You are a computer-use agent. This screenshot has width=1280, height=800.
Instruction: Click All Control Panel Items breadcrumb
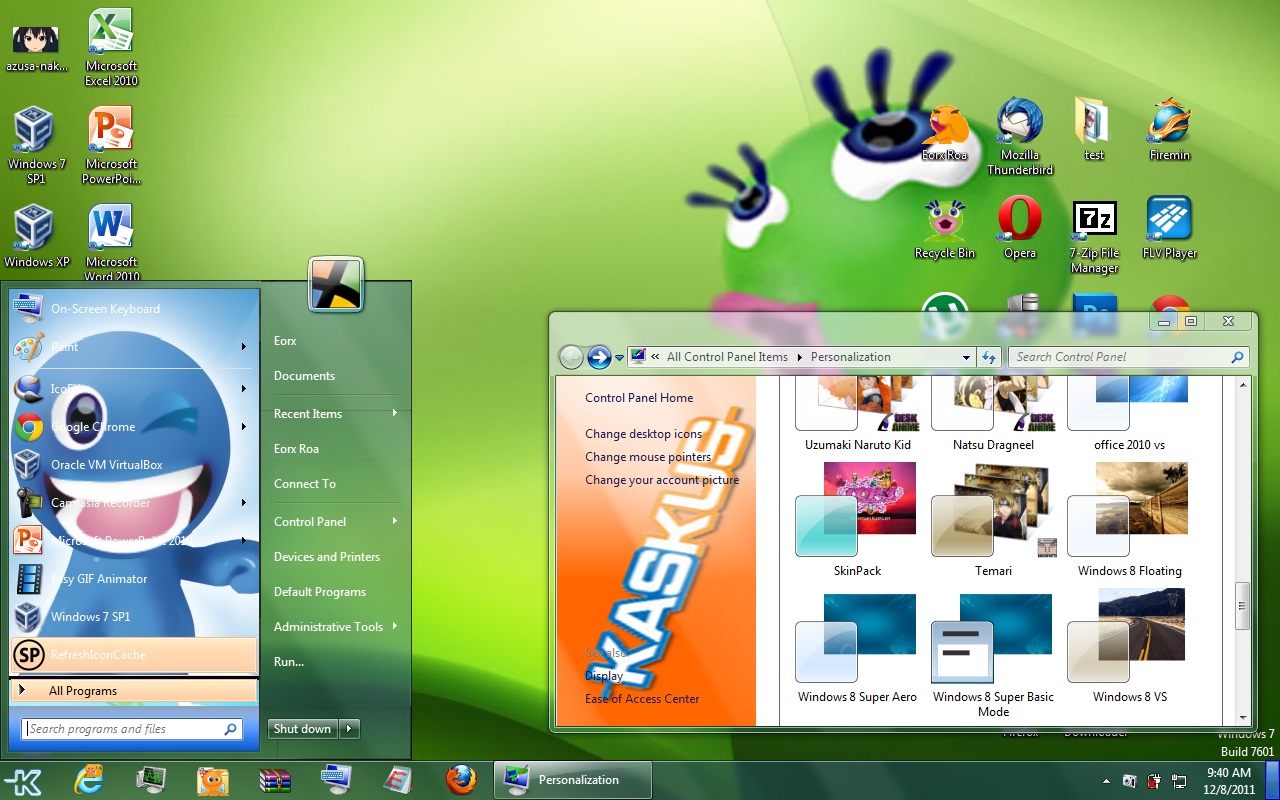click(x=727, y=357)
